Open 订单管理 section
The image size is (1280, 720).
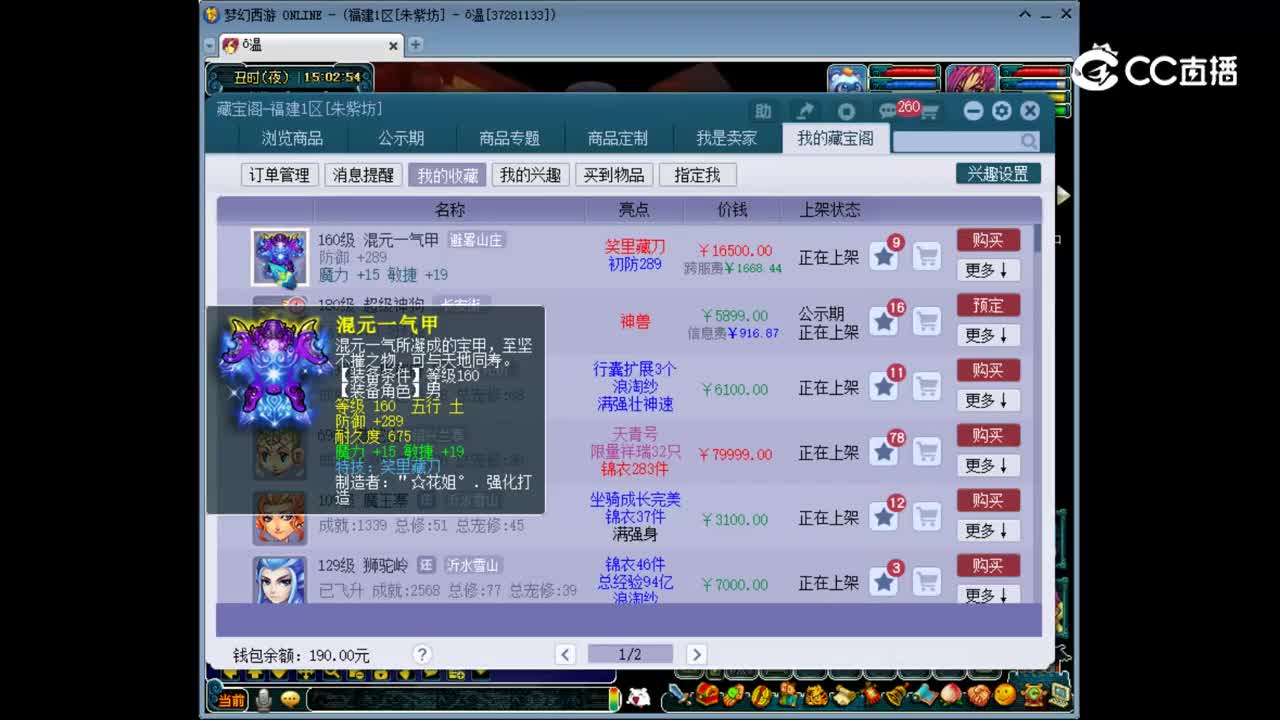click(279, 175)
